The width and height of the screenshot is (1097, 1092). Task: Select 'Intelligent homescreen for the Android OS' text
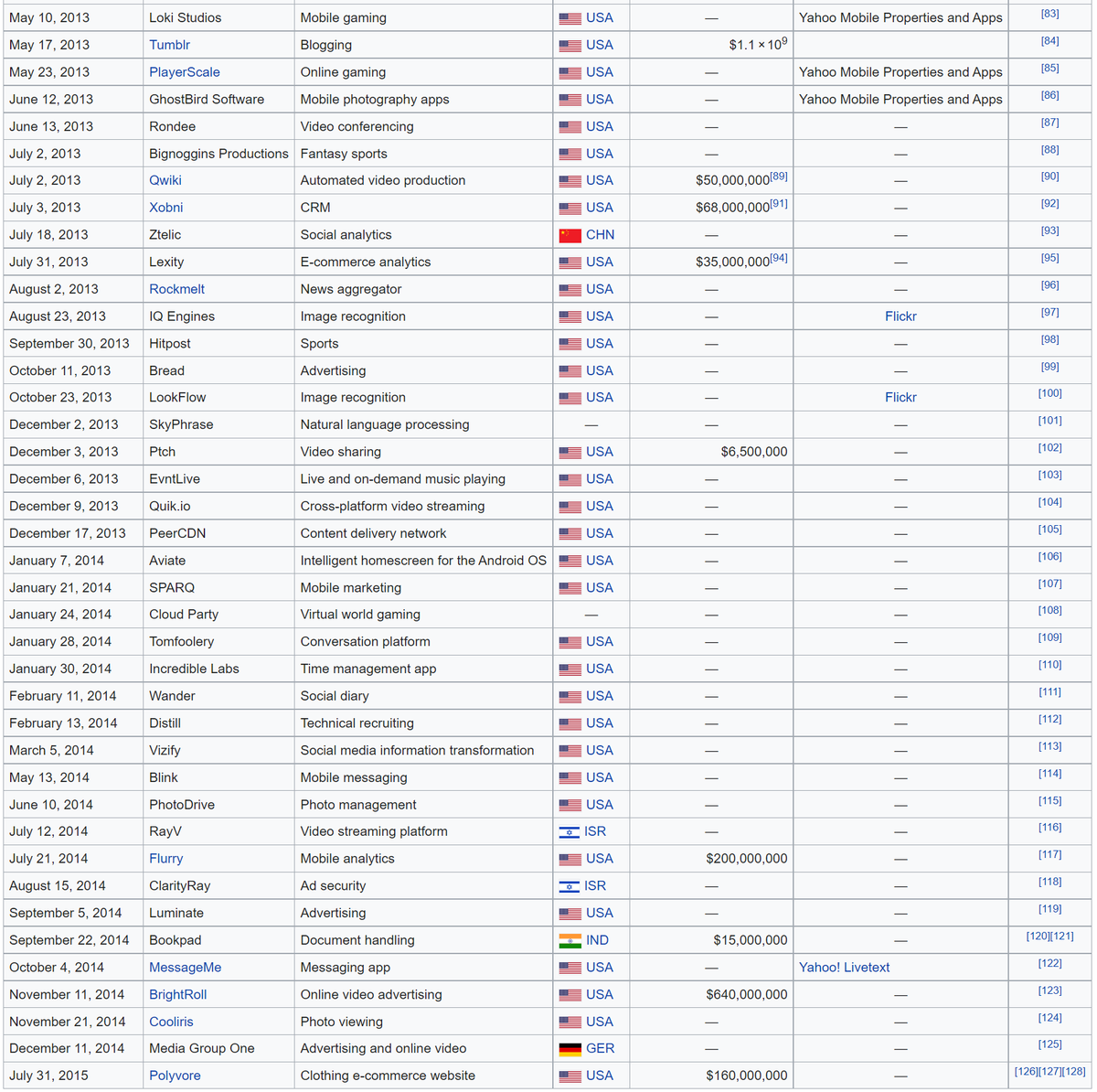pyautogui.click(x=423, y=561)
